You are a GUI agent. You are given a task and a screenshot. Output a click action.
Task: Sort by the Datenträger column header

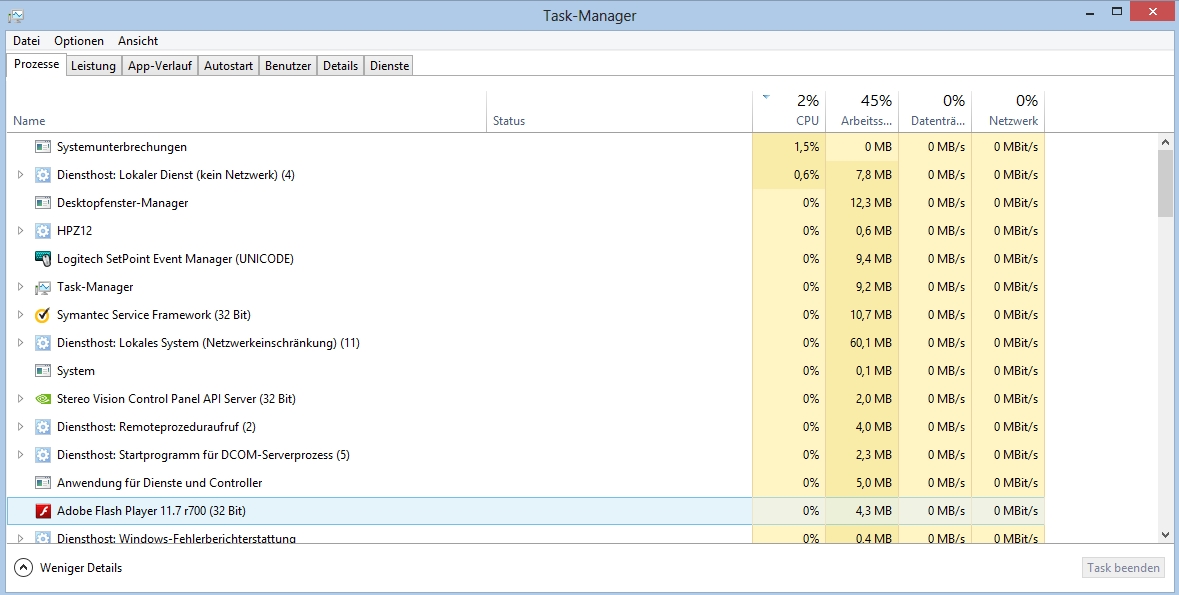(x=935, y=111)
